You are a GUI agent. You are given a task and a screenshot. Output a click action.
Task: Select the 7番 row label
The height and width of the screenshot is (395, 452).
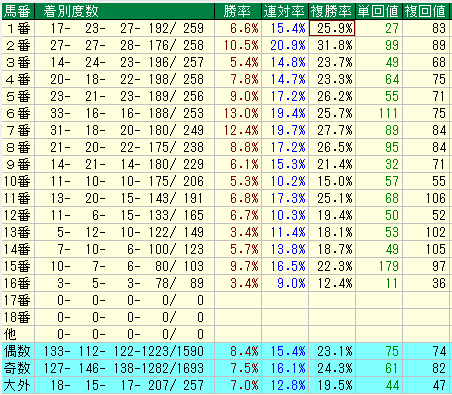18,130
